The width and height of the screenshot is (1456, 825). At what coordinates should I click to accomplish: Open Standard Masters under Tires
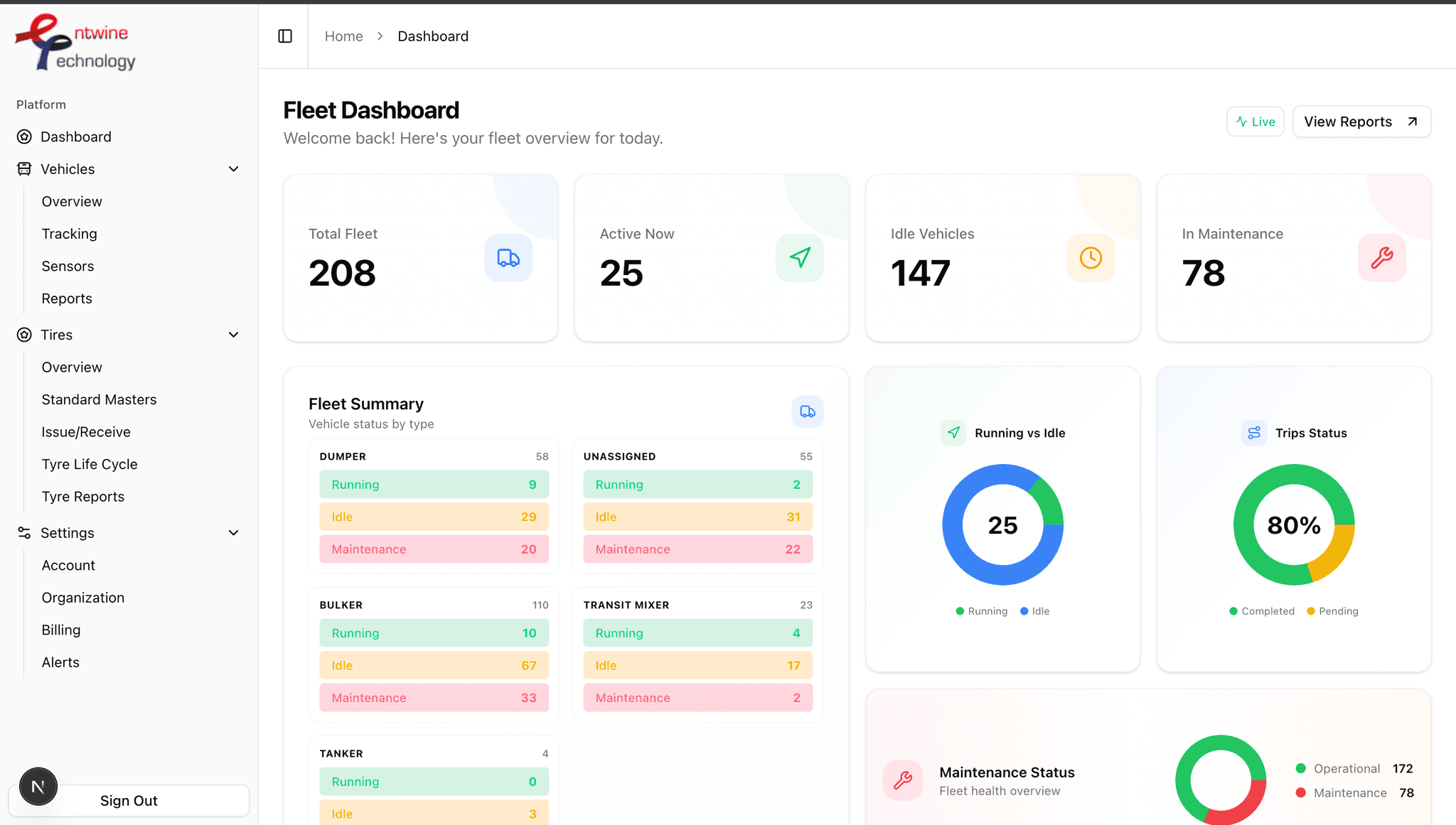tap(99, 399)
